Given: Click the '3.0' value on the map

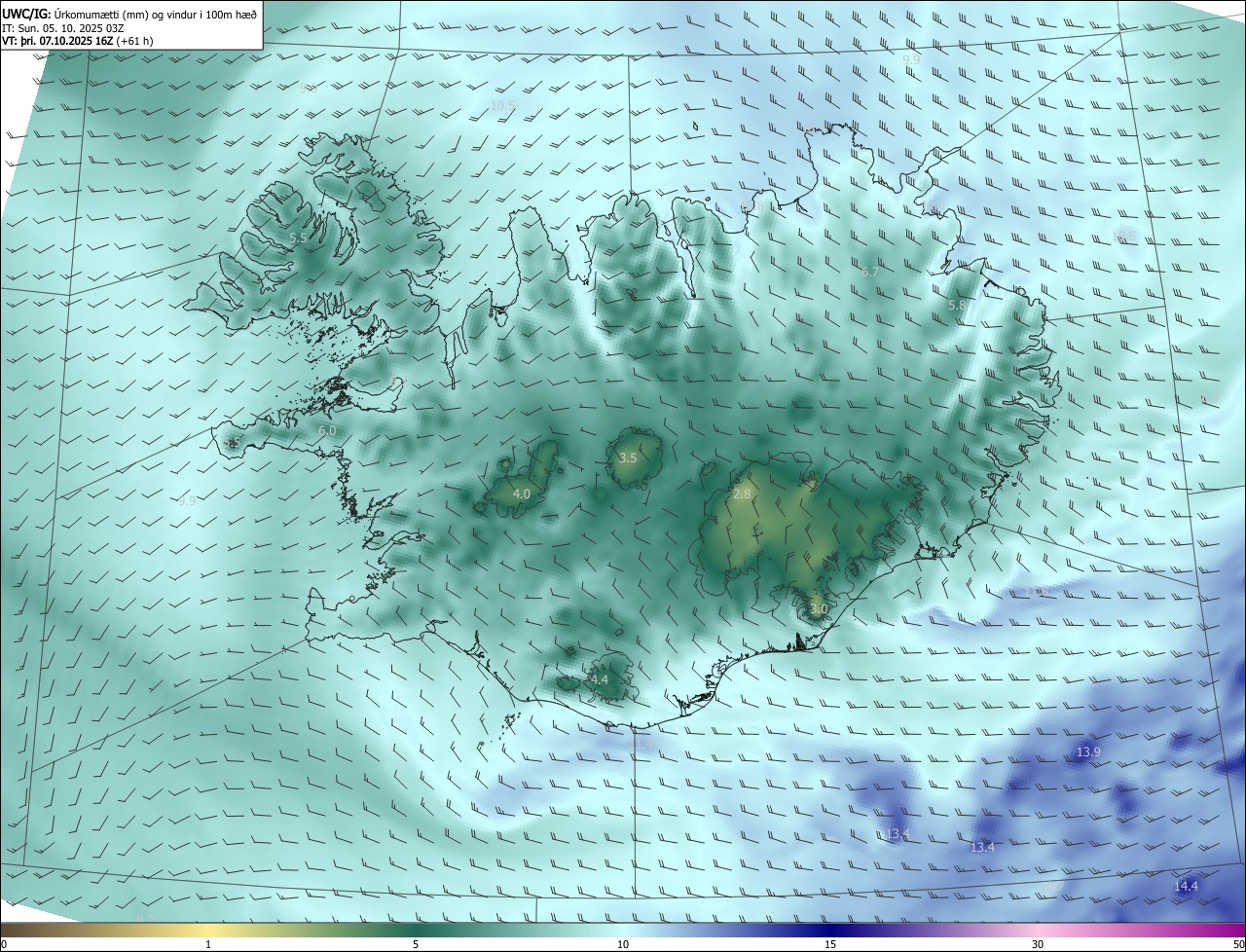Looking at the screenshot, I should click(819, 609).
